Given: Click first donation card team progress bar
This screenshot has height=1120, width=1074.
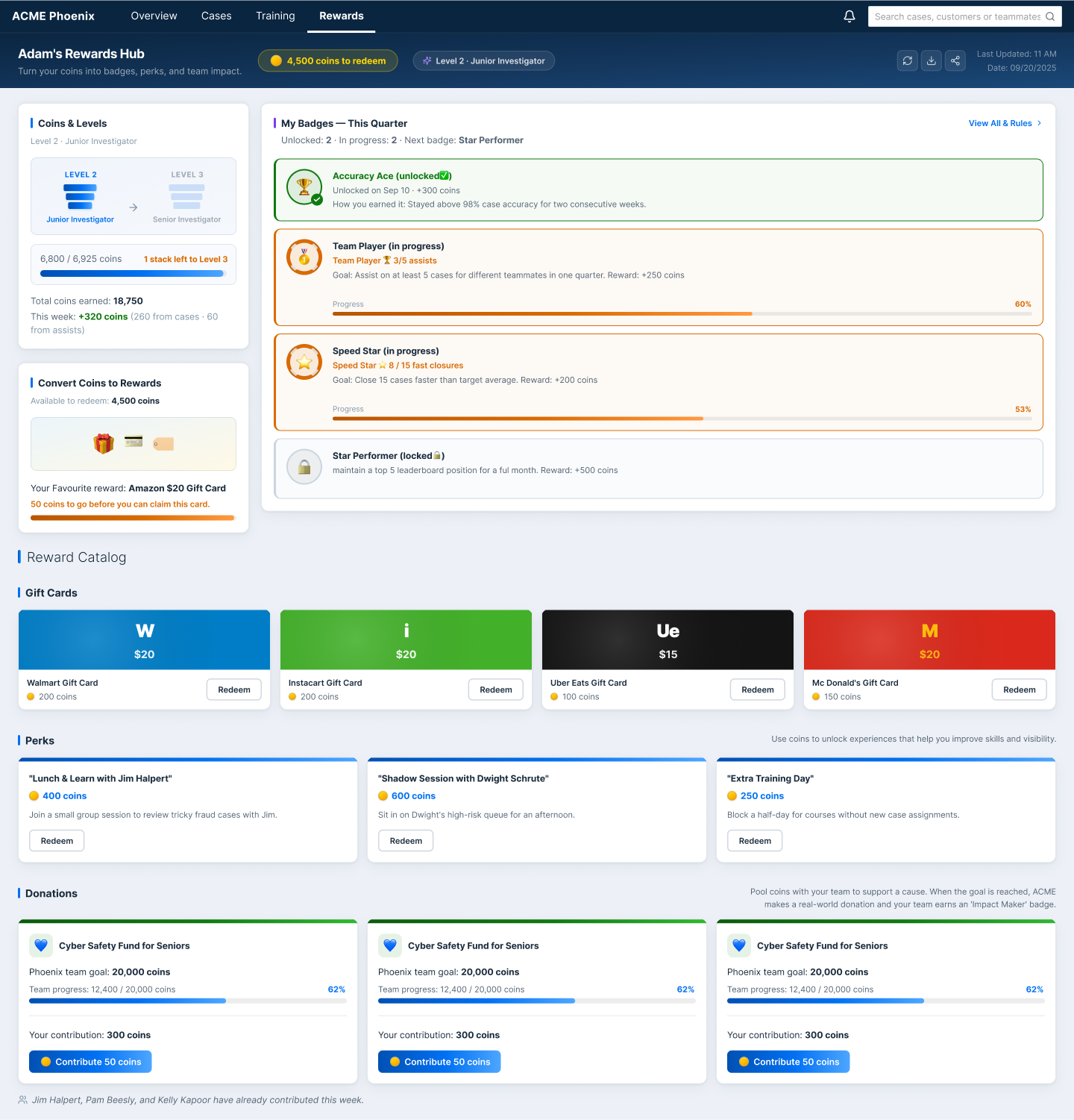Looking at the screenshot, I should point(188,1001).
